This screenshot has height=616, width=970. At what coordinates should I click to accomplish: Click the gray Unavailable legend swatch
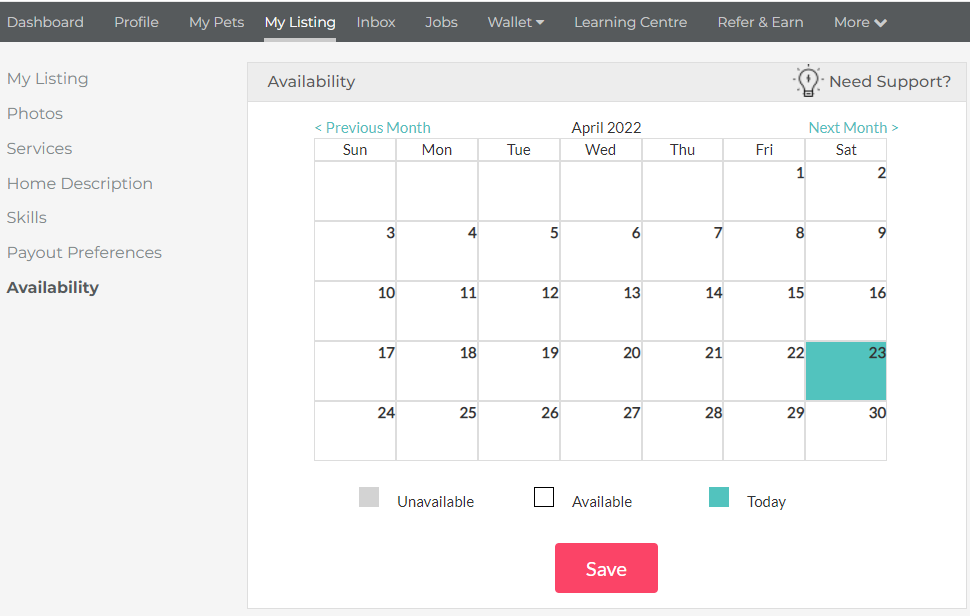coord(369,497)
